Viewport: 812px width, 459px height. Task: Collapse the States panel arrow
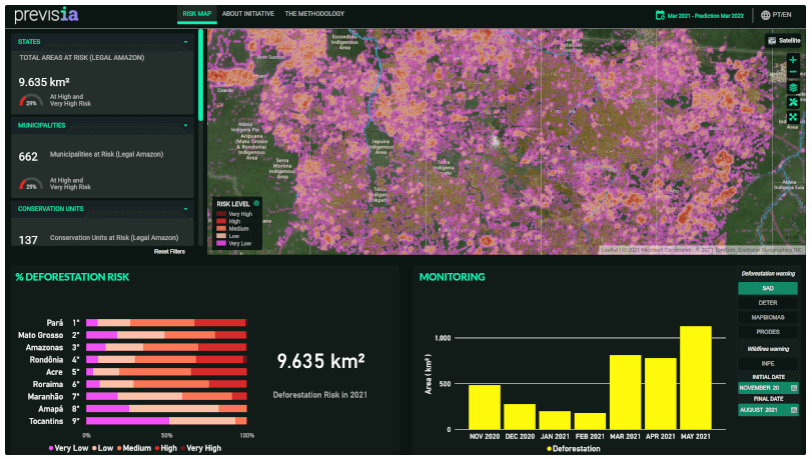(186, 42)
